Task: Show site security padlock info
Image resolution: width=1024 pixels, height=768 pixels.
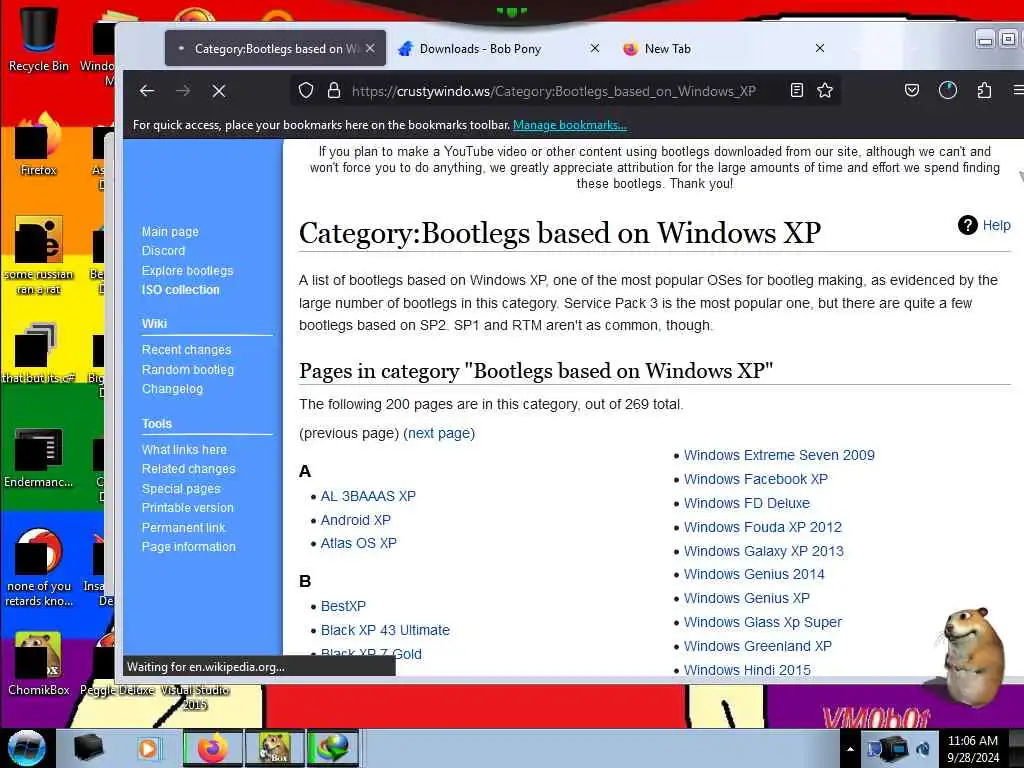Action: (334, 90)
